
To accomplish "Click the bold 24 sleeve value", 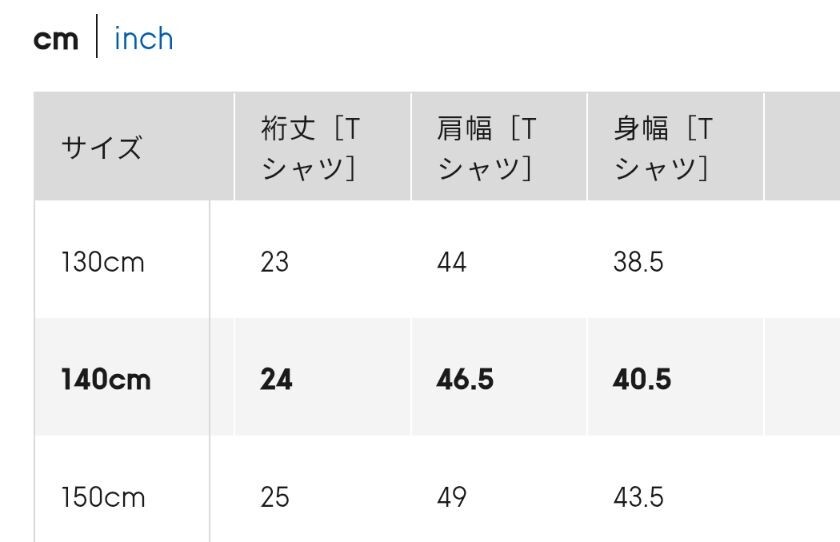I will (276, 379).
